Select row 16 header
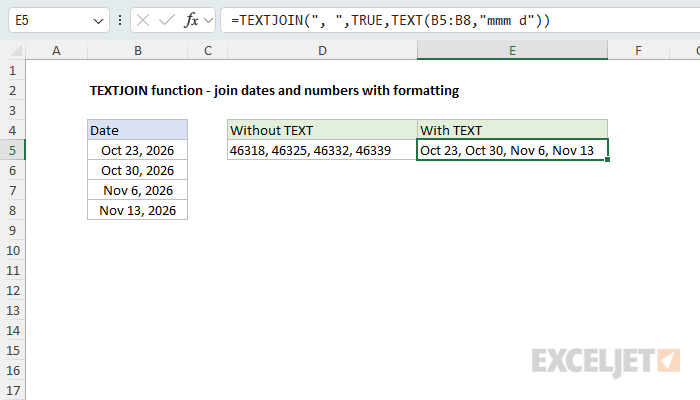This screenshot has height=400, width=700. pyautogui.click(x=12, y=371)
